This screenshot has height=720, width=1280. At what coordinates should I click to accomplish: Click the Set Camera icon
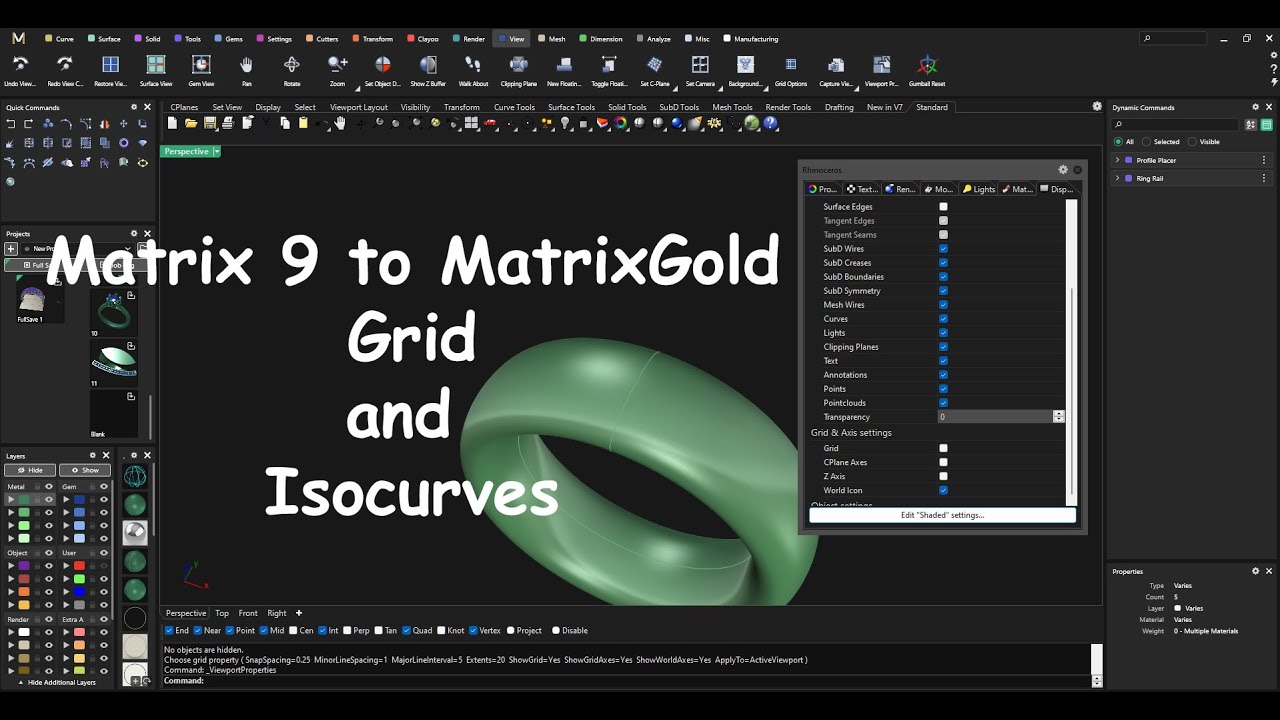[x=700, y=64]
